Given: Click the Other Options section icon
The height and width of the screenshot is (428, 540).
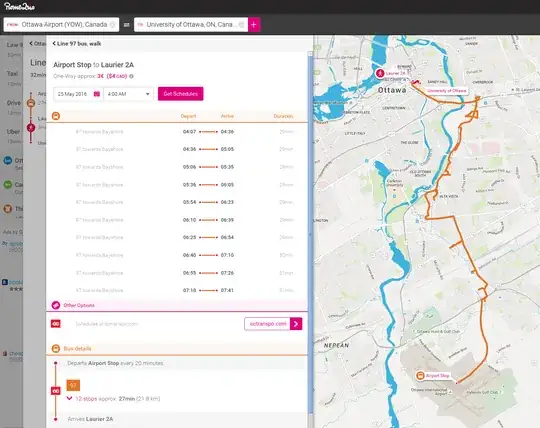Looking at the screenshot, I should click(x=56, y=305).
